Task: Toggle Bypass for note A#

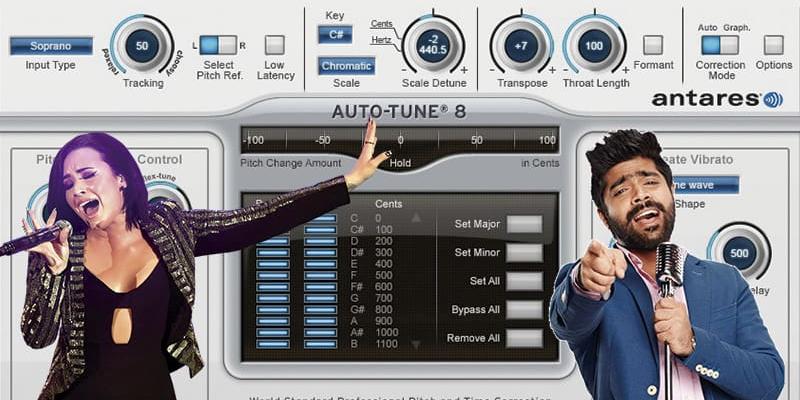Action: (x=272, y=333)
